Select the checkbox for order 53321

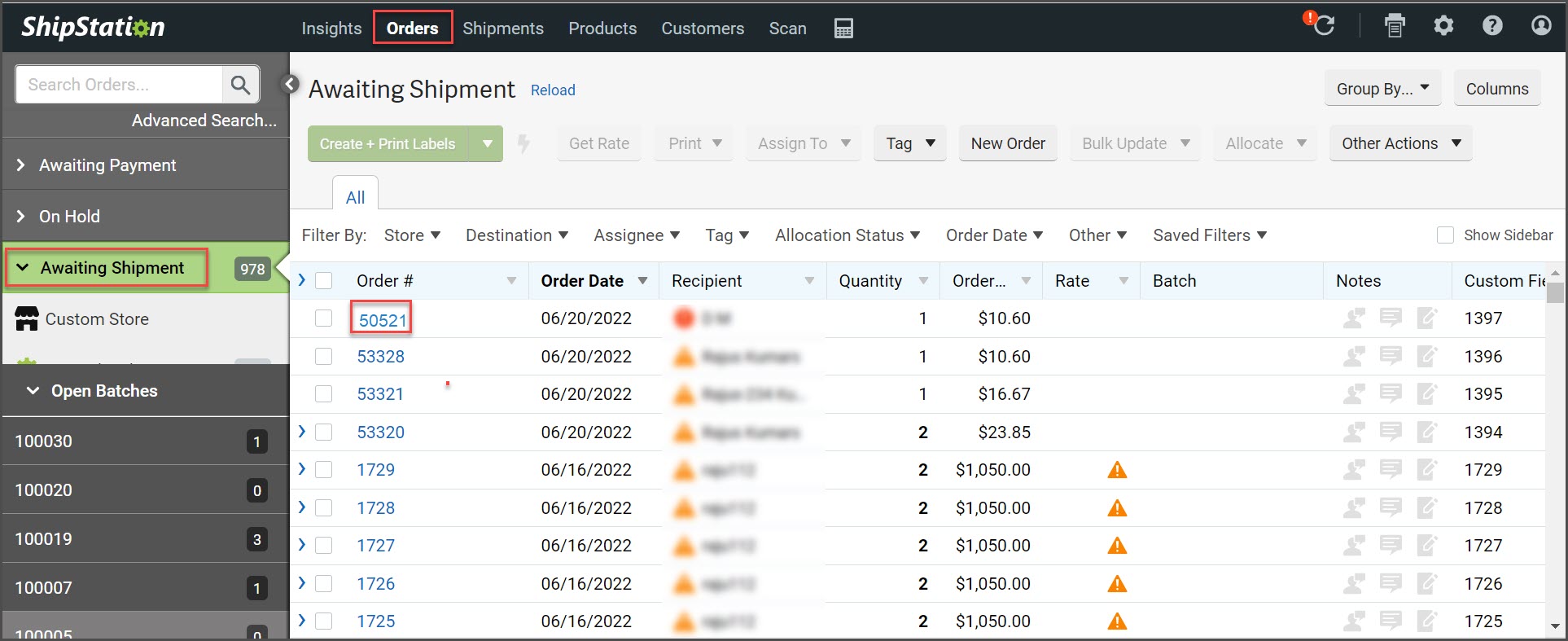[324, 394]
